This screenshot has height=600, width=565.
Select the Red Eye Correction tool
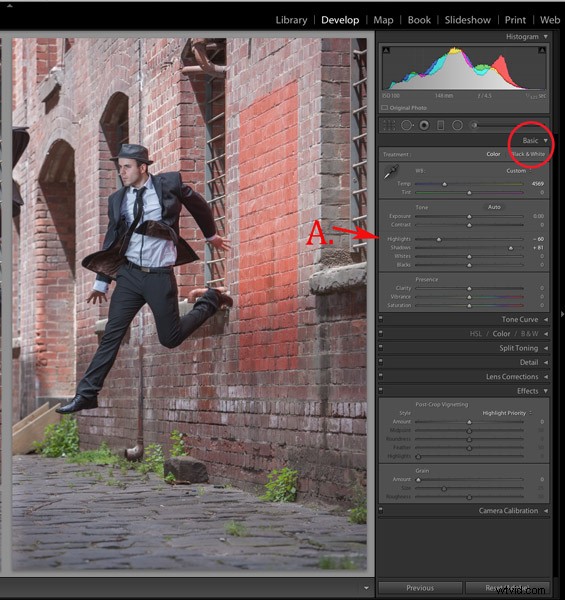424,125
